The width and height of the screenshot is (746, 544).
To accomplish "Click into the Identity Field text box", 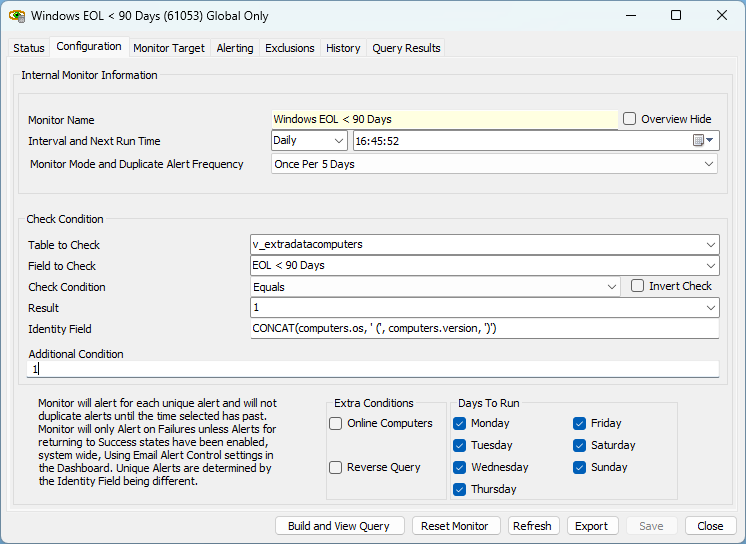I will click(484, 329).
